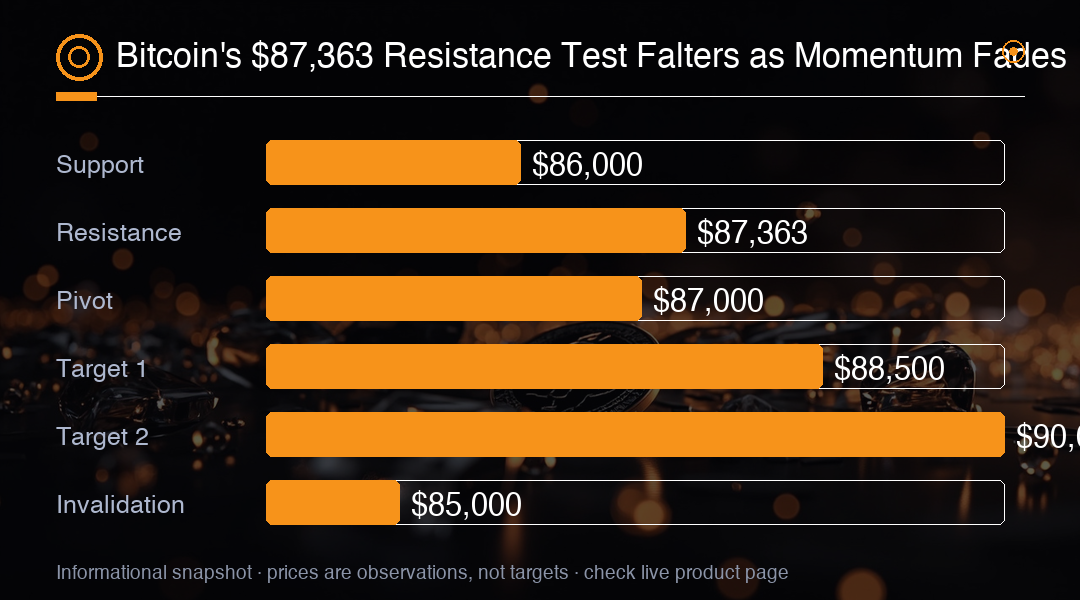Click the orange target icon beside title

coord(79,57)
